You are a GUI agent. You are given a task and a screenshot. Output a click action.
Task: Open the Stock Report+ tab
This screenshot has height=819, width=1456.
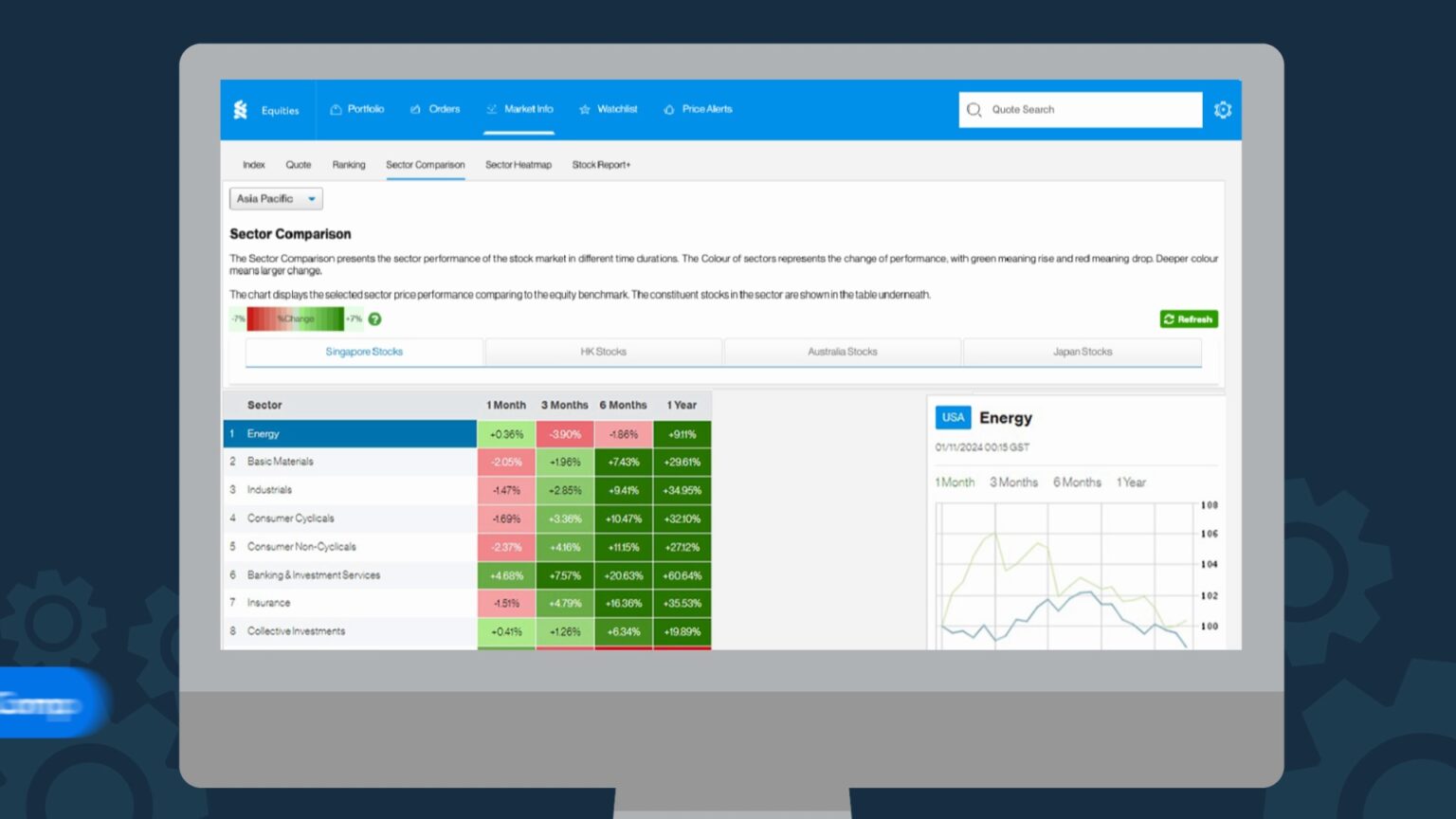point(601,164)
